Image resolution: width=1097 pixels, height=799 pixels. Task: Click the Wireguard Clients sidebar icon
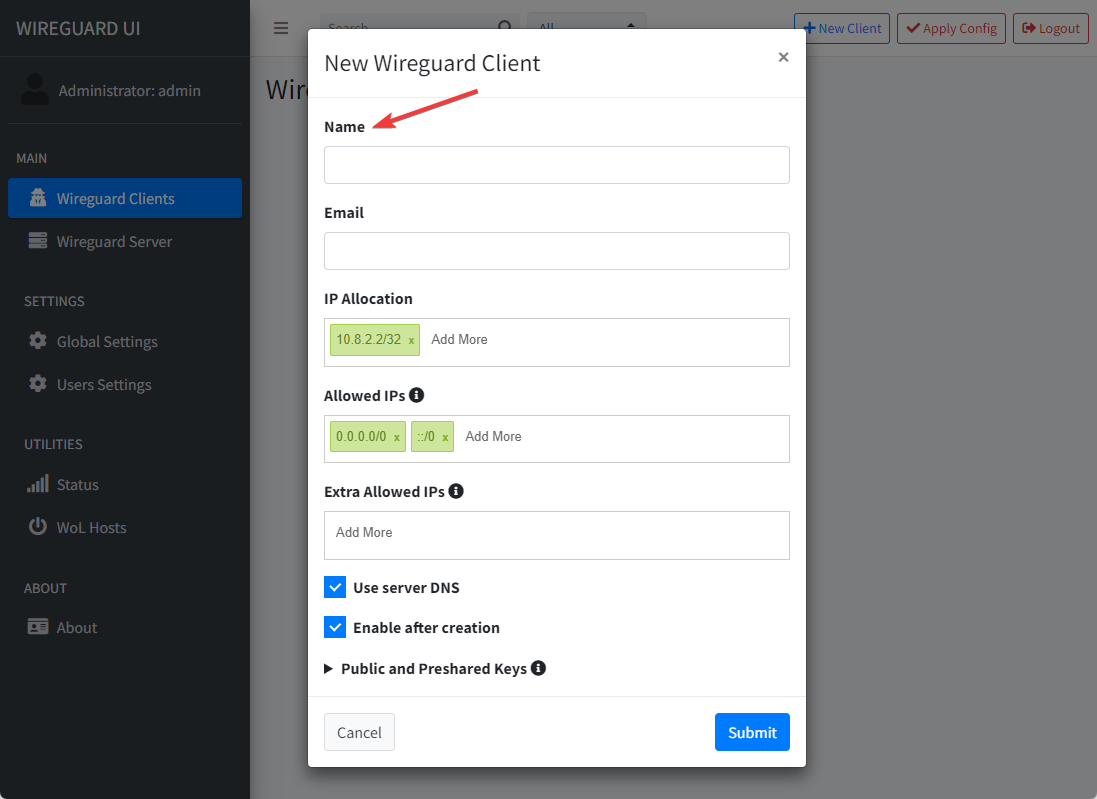click(x=38, y=198)
